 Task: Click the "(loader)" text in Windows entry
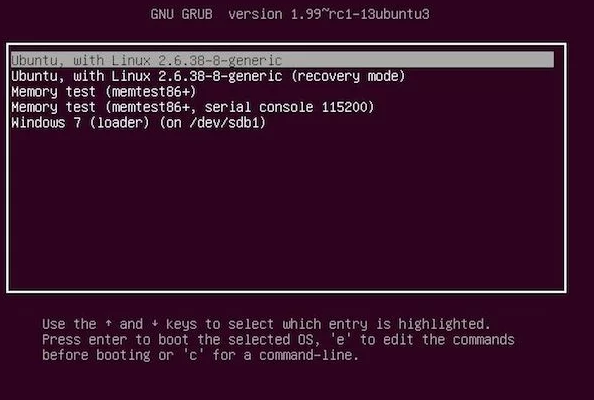pos(119,123)
